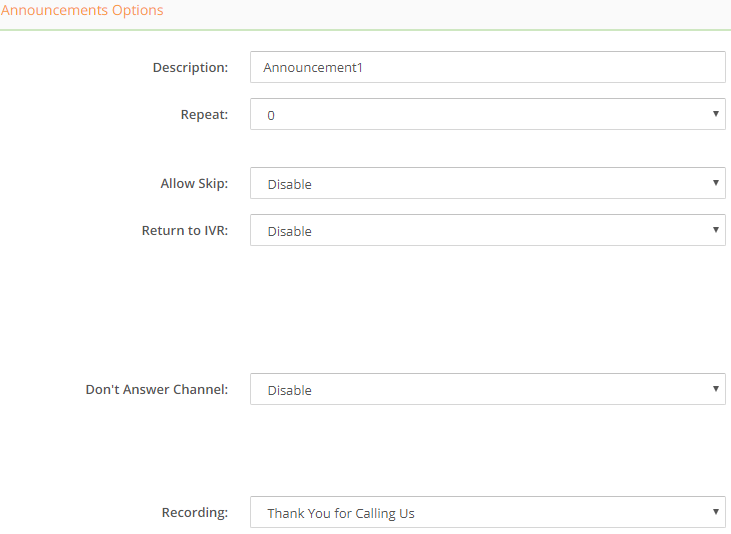The width and height of the screenshot is (731, 534).
Task: Click the Recording: field label
Action: tap(195, 513)
